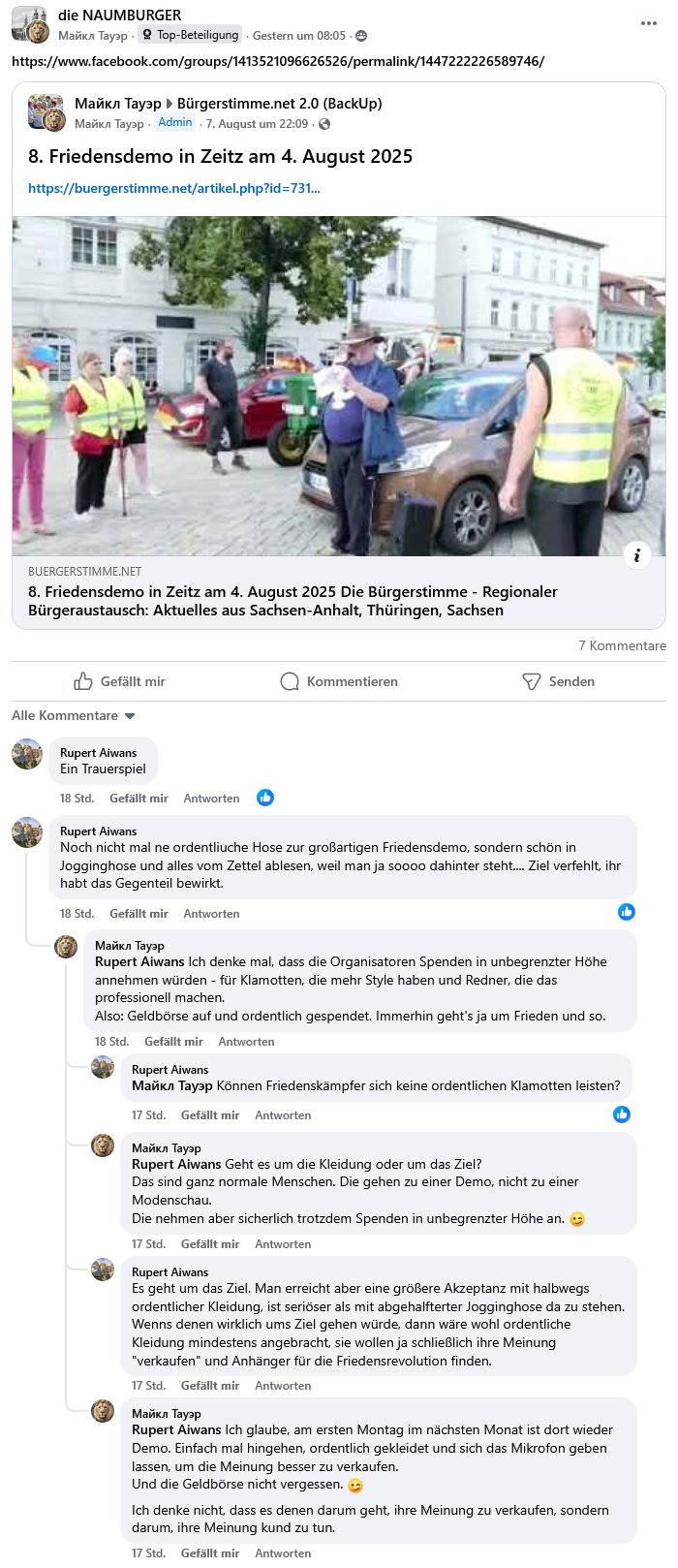
Task: Toggle Gefällt mir under the Jogginghose comment
Action: tap(139, 914)
